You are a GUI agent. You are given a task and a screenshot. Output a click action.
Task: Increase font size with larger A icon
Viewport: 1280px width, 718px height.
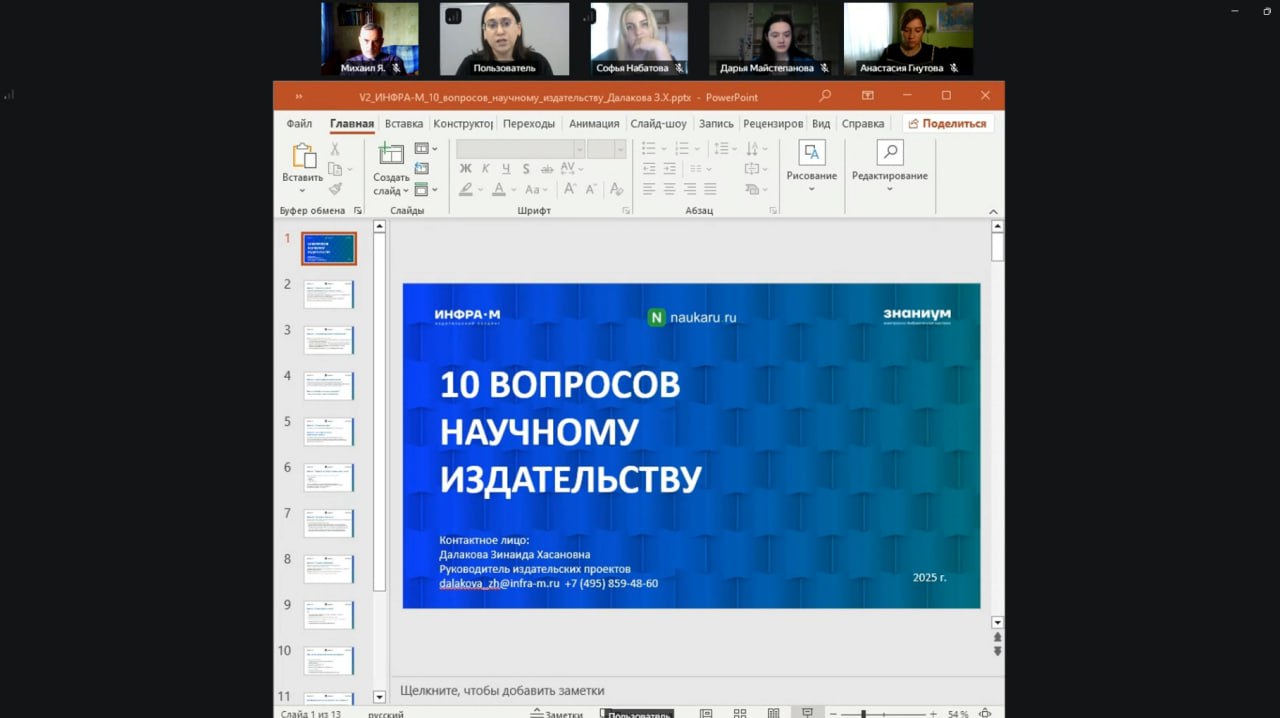click(x=569, y=189)
